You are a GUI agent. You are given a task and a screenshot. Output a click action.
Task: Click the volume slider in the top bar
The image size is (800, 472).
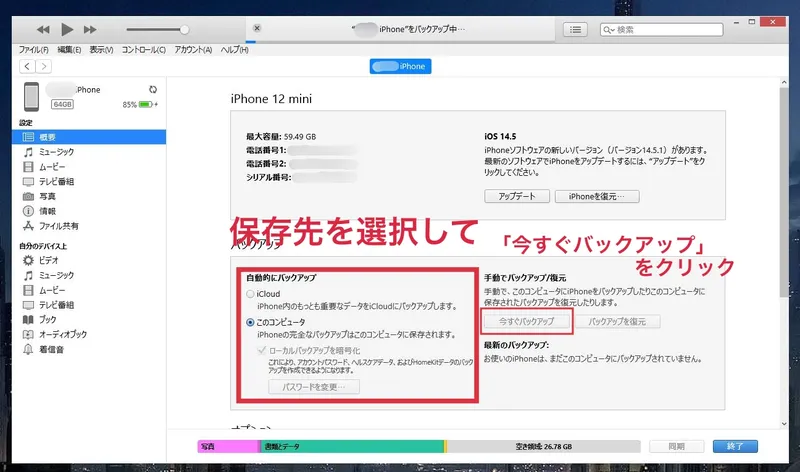point(155,30)
